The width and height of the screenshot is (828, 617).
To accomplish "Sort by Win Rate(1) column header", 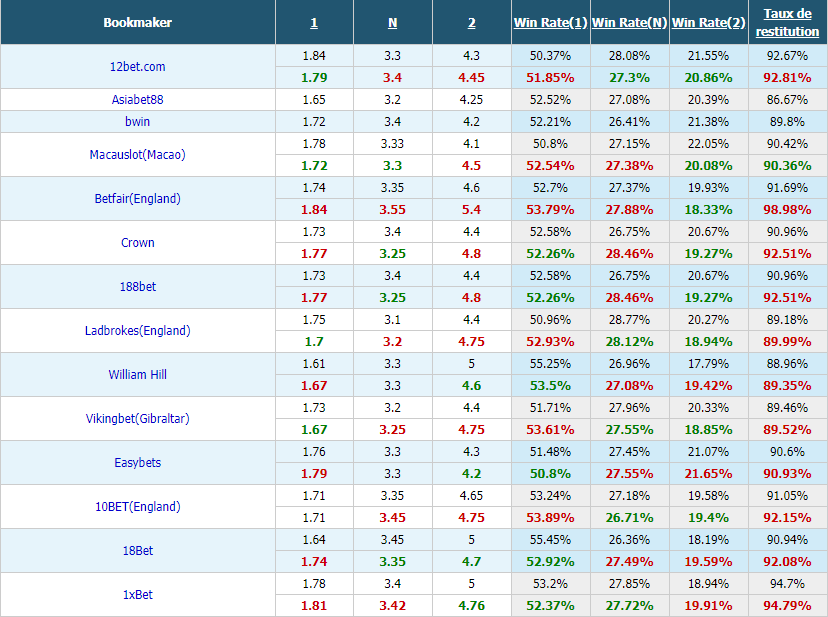I will tap(550, 23).
